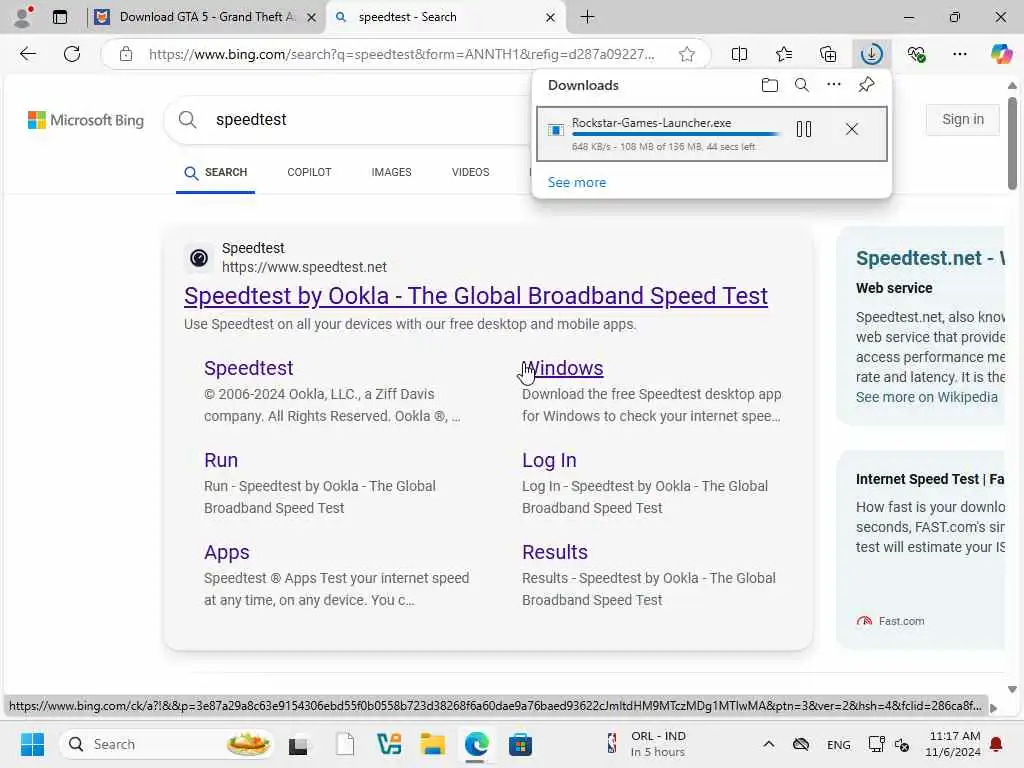The height and width of the screenshot is (768, 1024).
Task: View site information lock icon
Action: click(126, 54)
